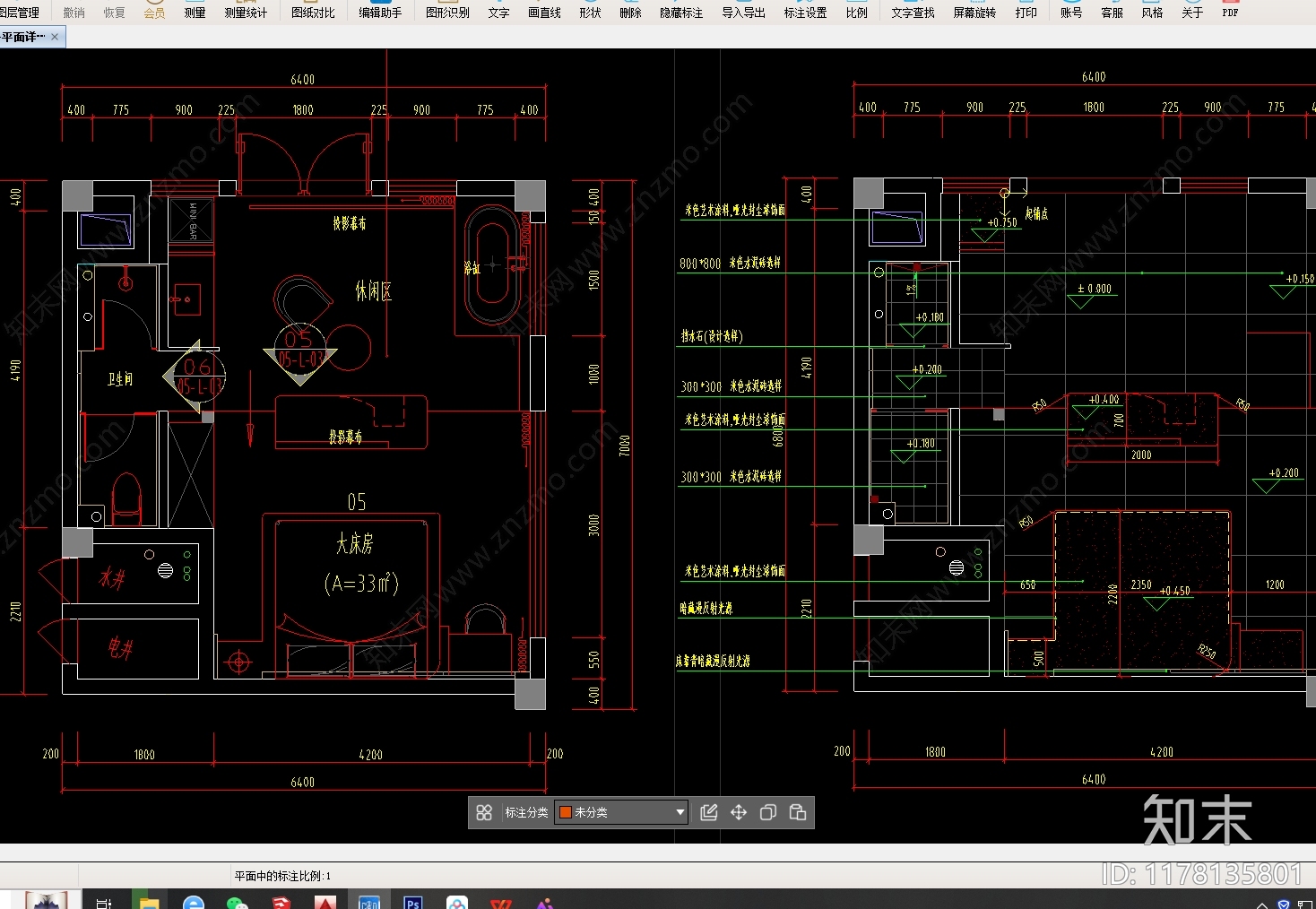The width and height of the screenshot is (1316, 909).
Task: Open the 图纸对比 drawing compare tool
Action: (x=313, y=13)
